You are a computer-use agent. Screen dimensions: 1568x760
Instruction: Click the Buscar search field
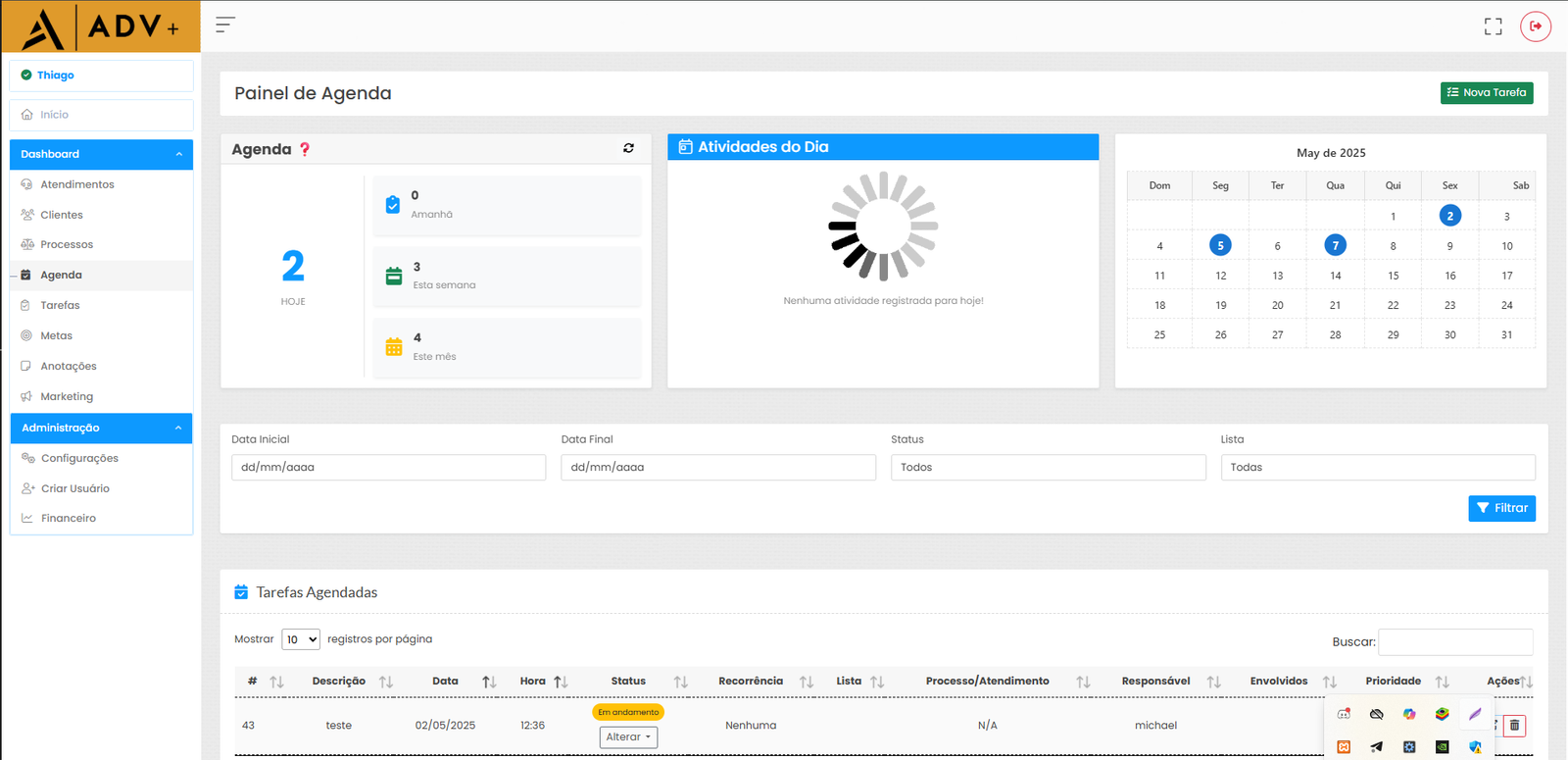point(1454,642)
